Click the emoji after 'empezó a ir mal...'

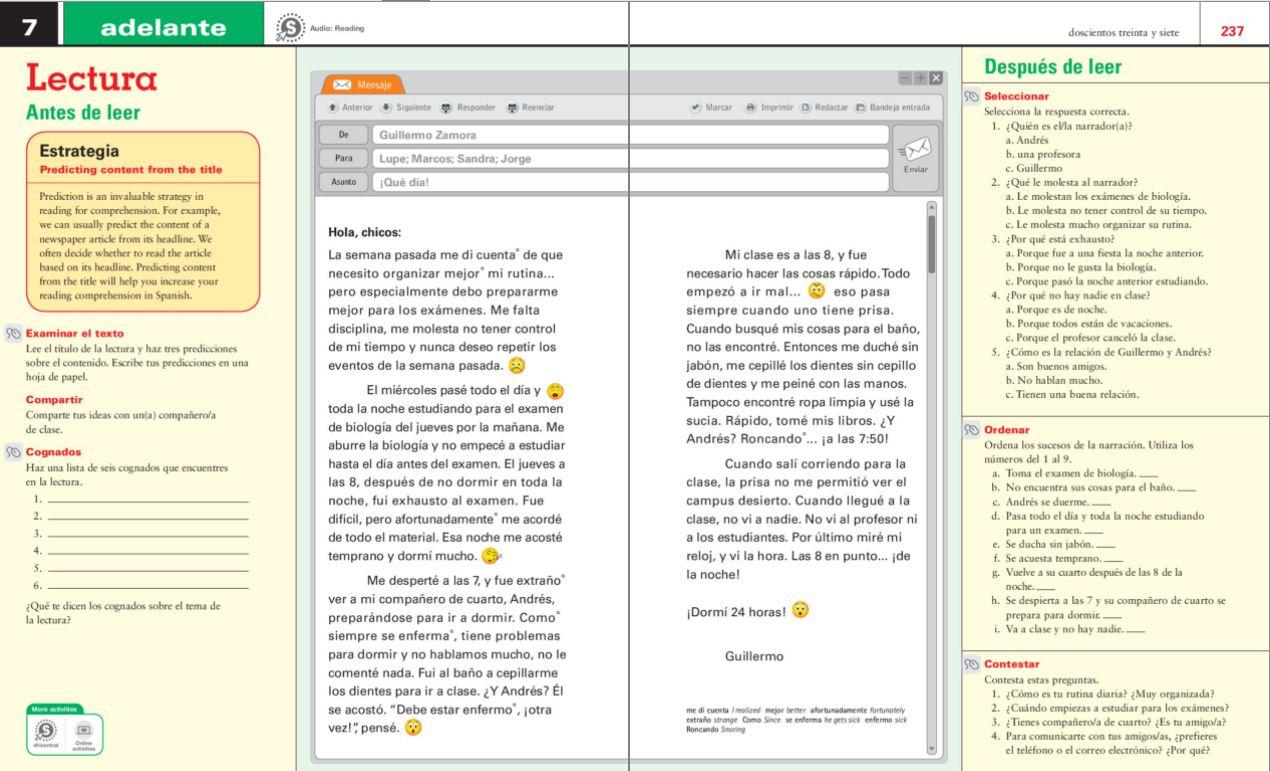817,292
